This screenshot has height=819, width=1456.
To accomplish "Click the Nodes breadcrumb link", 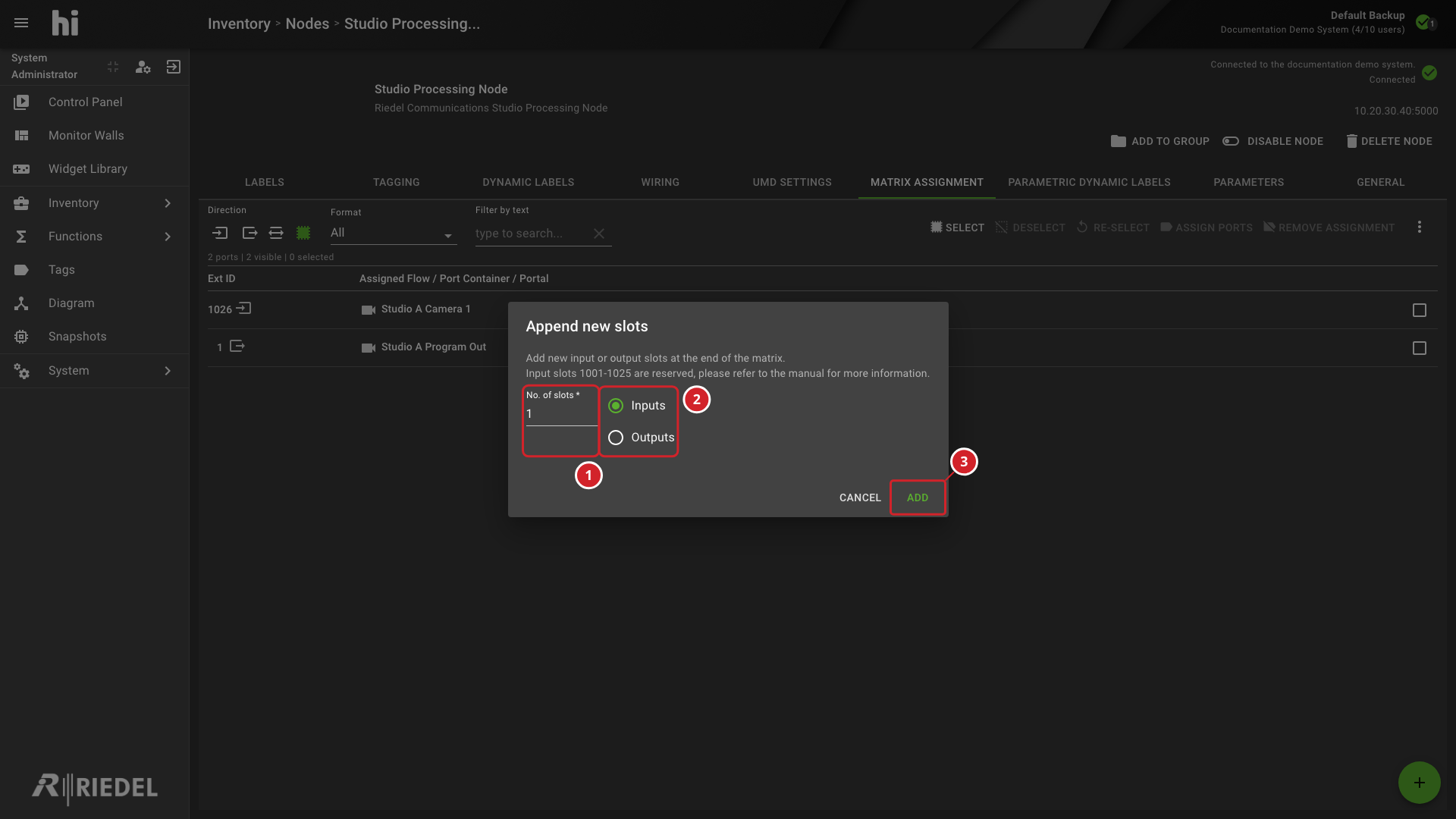I will coord(307,24).
